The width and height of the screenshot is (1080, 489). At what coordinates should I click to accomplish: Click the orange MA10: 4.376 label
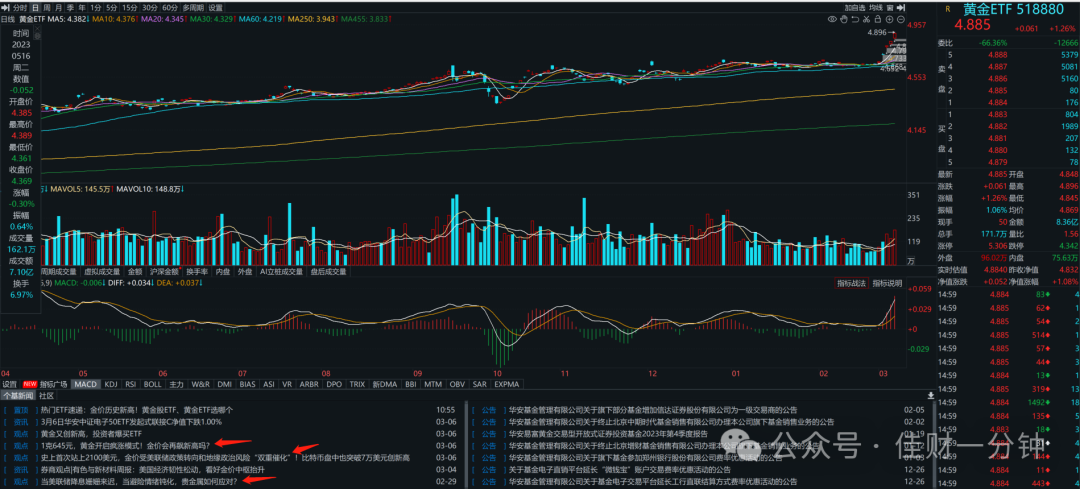[113, 19]
